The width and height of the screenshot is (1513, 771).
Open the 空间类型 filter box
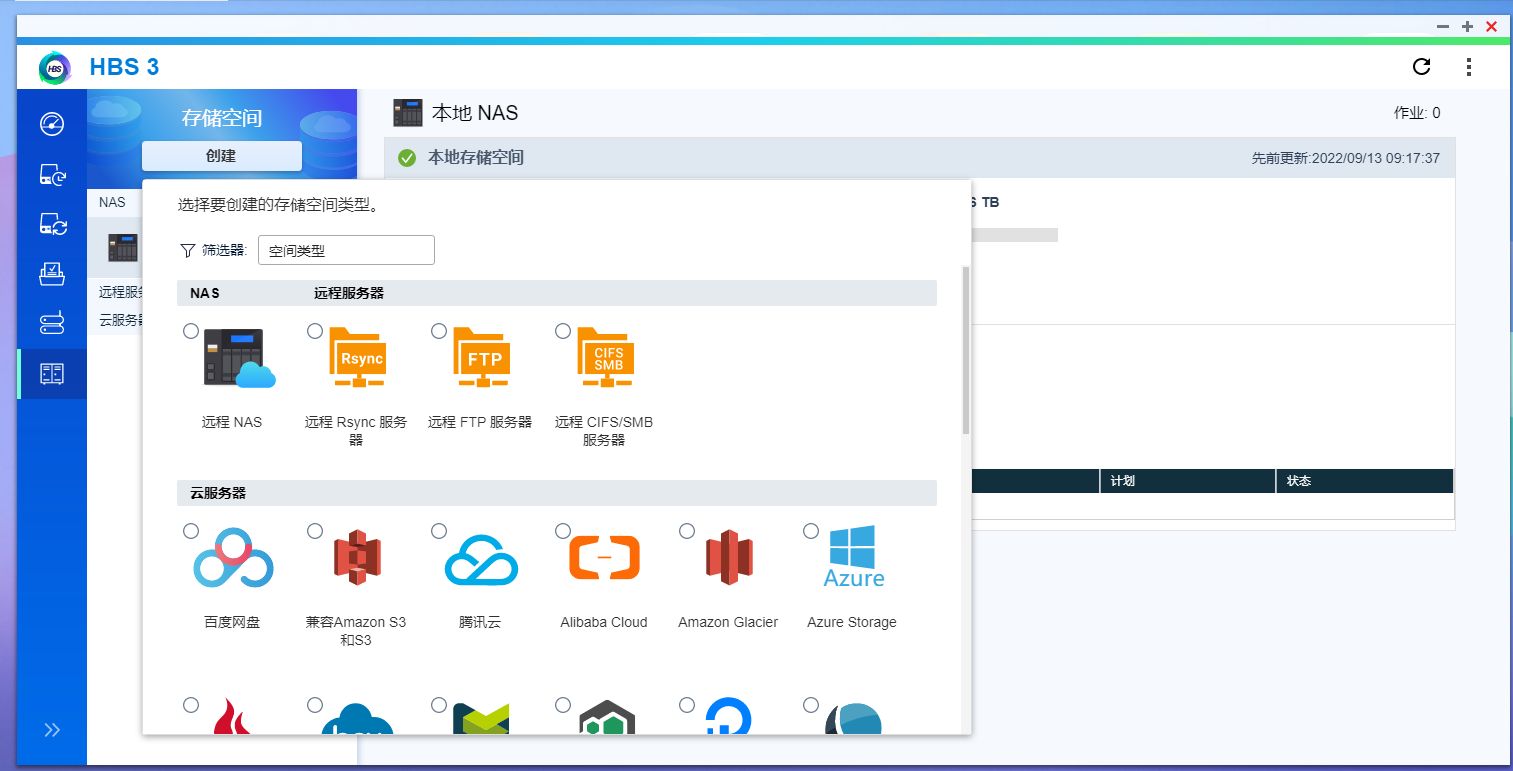346,250
